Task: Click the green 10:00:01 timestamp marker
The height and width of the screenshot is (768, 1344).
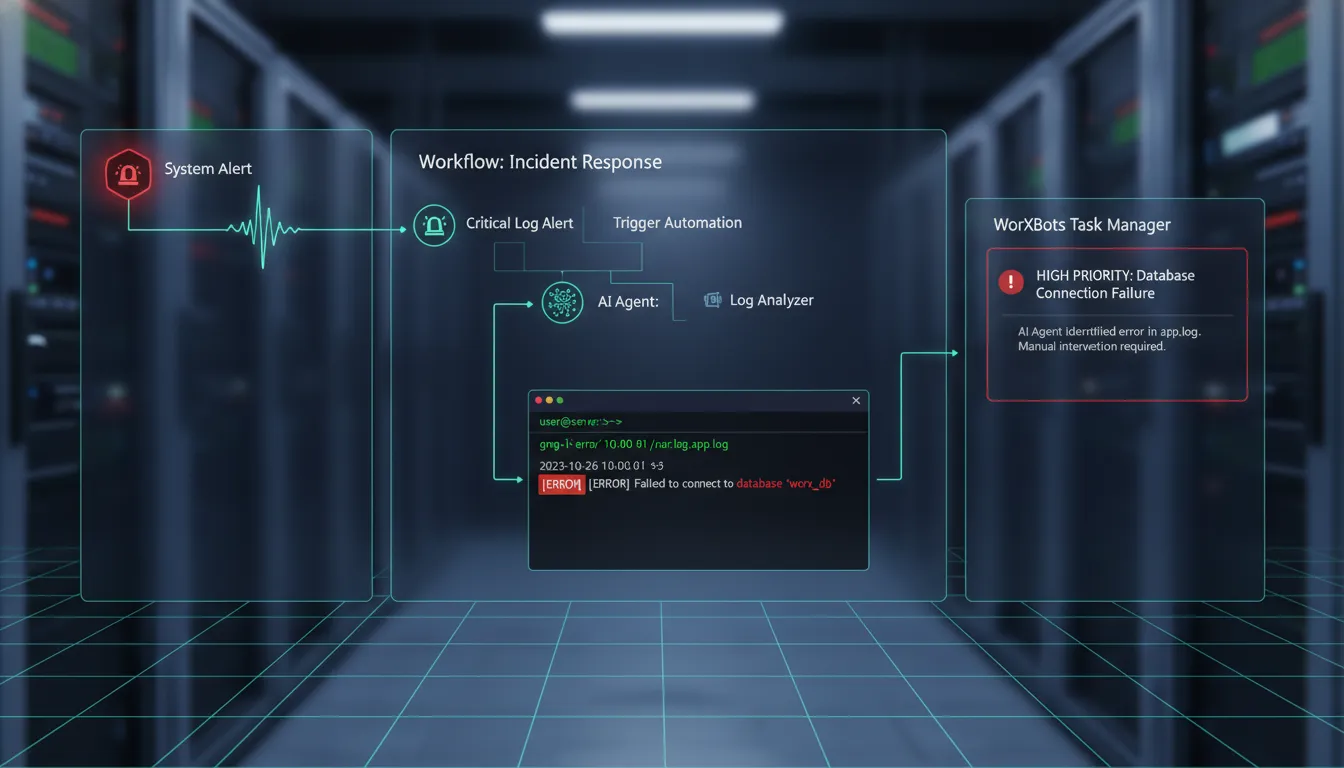Action: 623,444
